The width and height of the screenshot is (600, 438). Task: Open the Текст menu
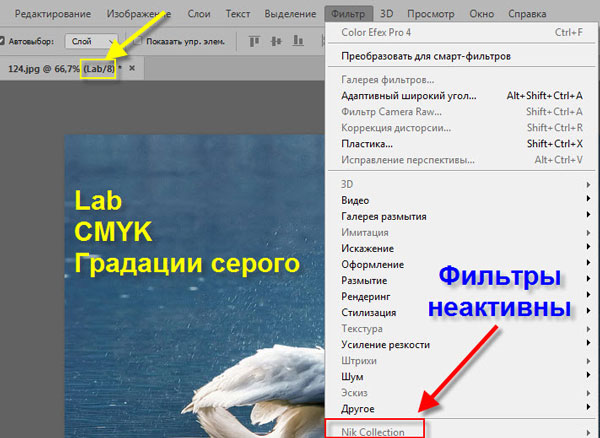[238, 14]
